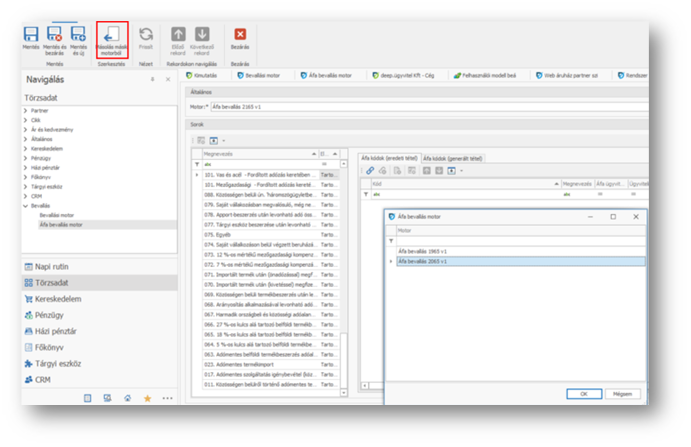This screenshot has width=691, height=447.
Task: Open the Pénzügy navigation module
Action: click(x=50, y=314)
